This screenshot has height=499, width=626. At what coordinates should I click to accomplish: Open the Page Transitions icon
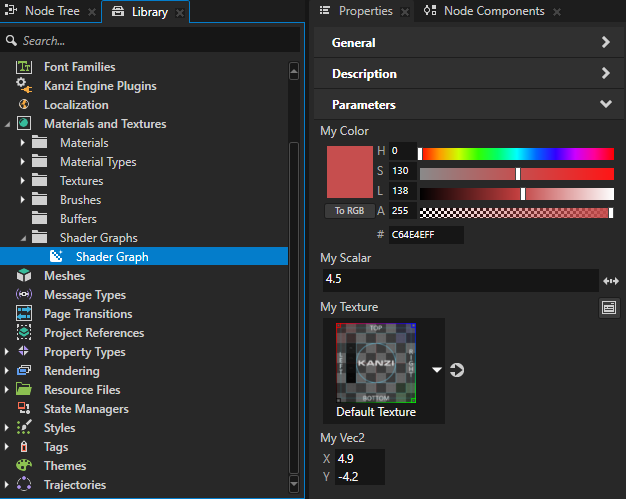click(24, 313)
